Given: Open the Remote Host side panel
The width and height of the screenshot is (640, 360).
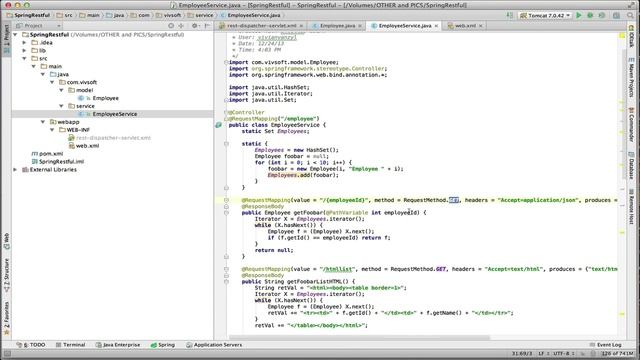Looking at the screenshot, I should point(631,207).
